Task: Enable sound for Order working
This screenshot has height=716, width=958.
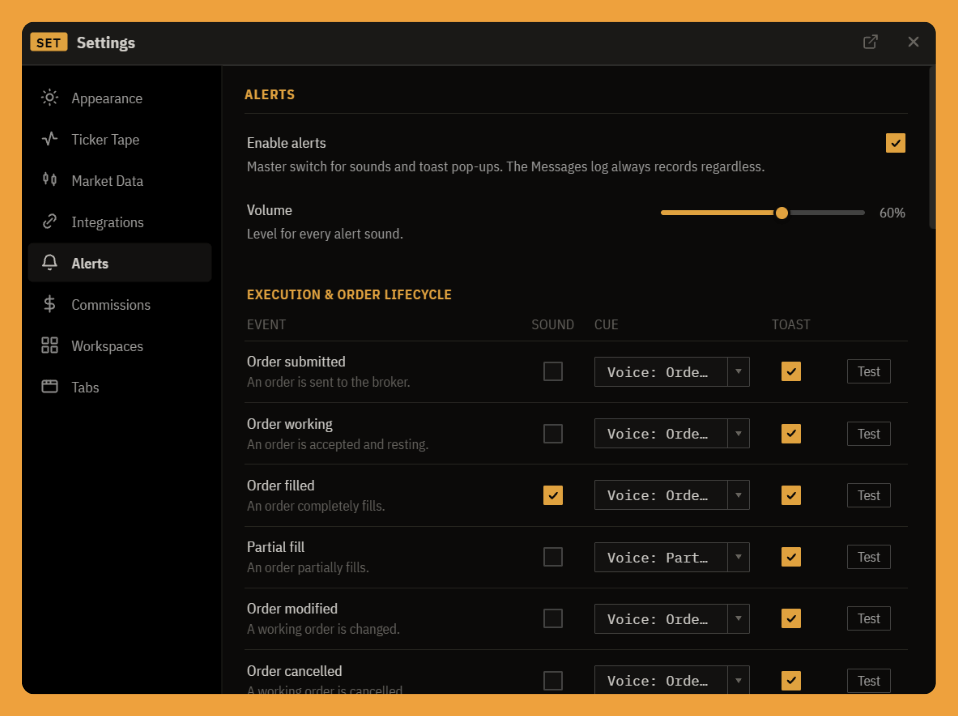Action: [553, 434]
